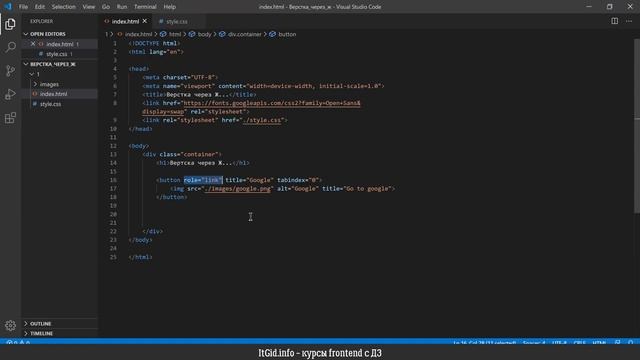Collapse the ВЕРСТКА_ЧЕРЕЗ_Ж project folder section
Image resolution: width=640 pixels, height=360 pixels.
click(x=26, y=64)
